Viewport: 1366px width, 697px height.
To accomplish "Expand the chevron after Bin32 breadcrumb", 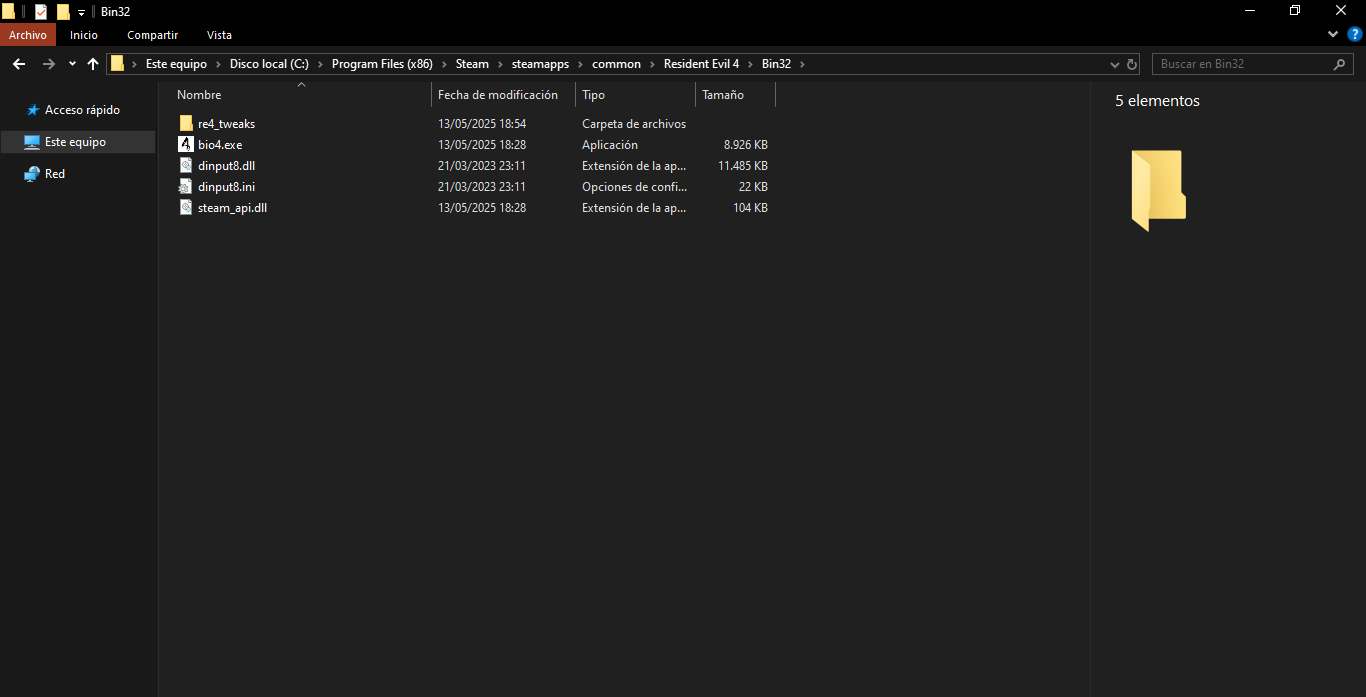I will pyautogui.click(x=802, y=64).
